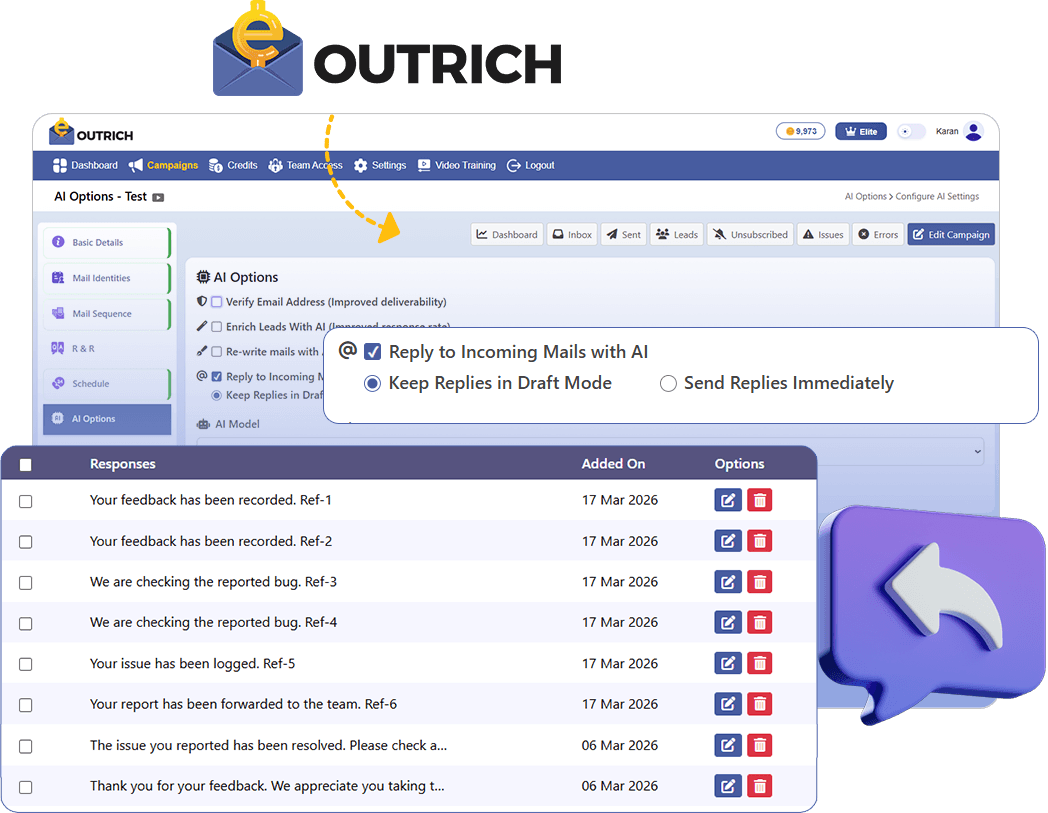Viewport: 1048px width, 813px height.
Task: Open Campaigns in the navigation menu
Action: (x=163, y=165)
